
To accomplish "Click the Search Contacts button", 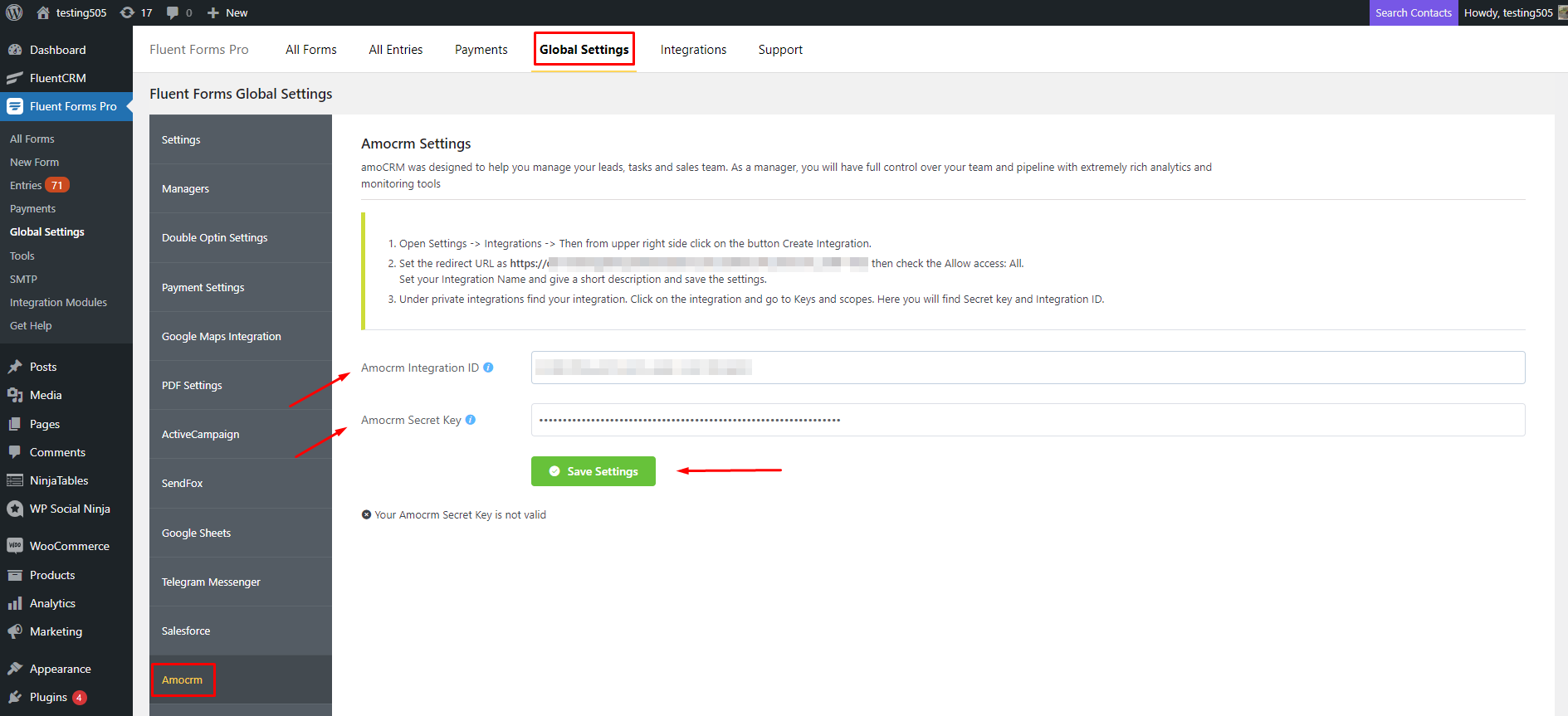I will [1414, 12].
